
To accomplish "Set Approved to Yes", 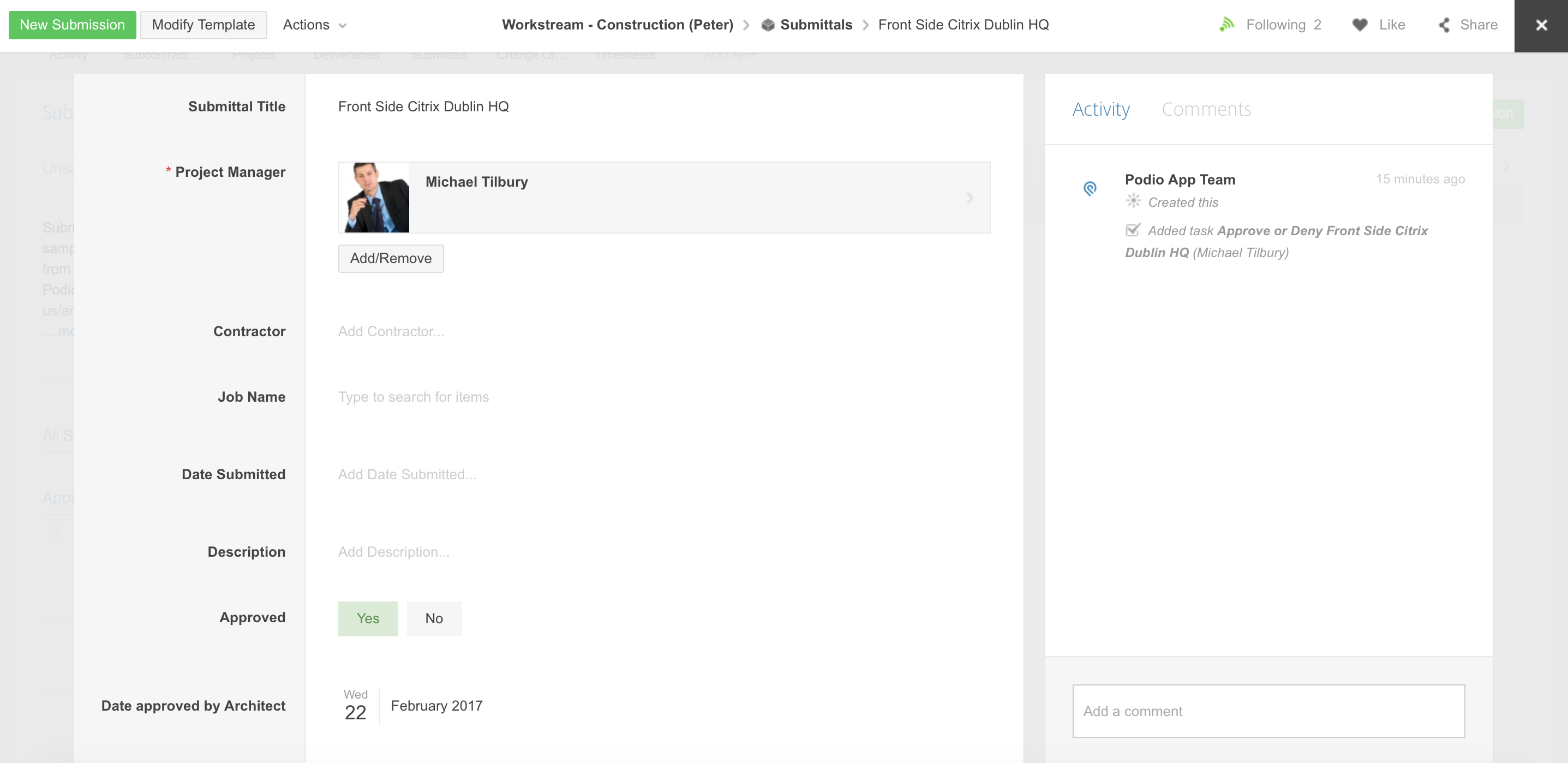I will (x=368, y=619).
